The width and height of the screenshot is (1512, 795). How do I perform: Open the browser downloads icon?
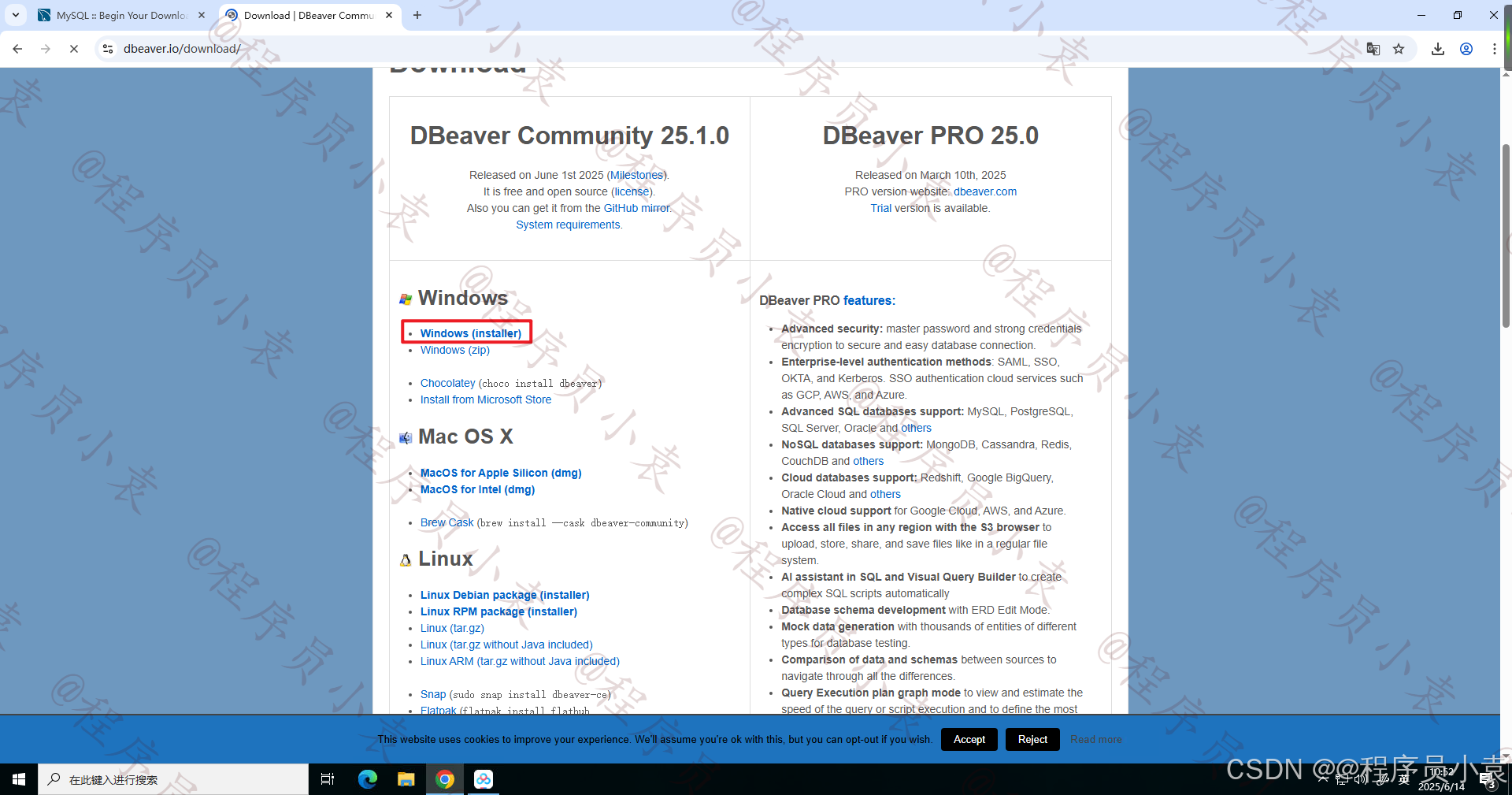pos(1438,49)
